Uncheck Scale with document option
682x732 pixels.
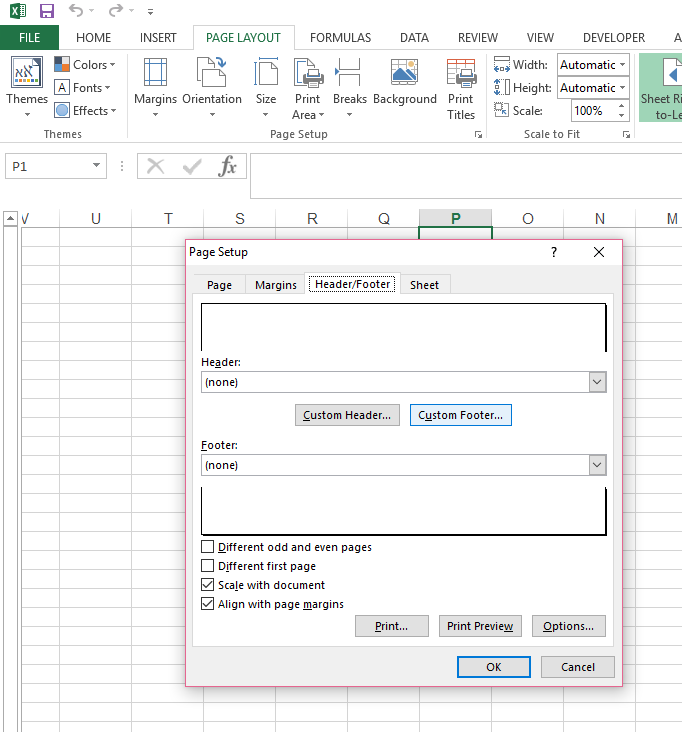(x=208, y=585)
